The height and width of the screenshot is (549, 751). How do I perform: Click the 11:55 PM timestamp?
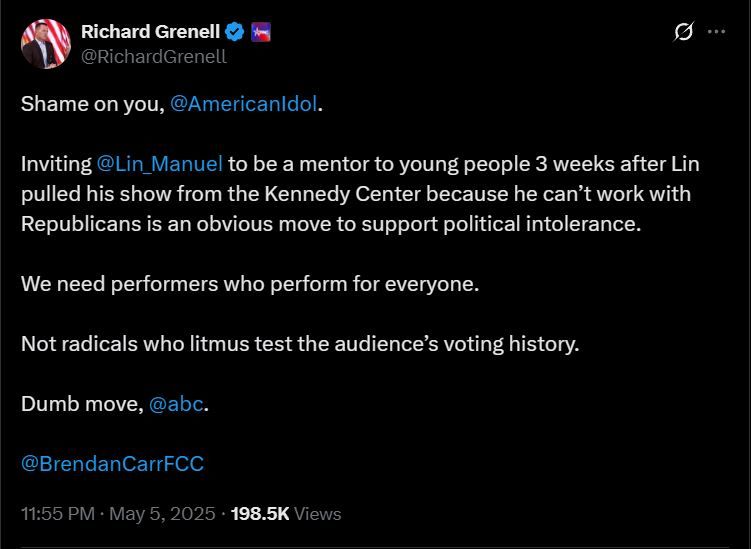(x=58, y=514)
